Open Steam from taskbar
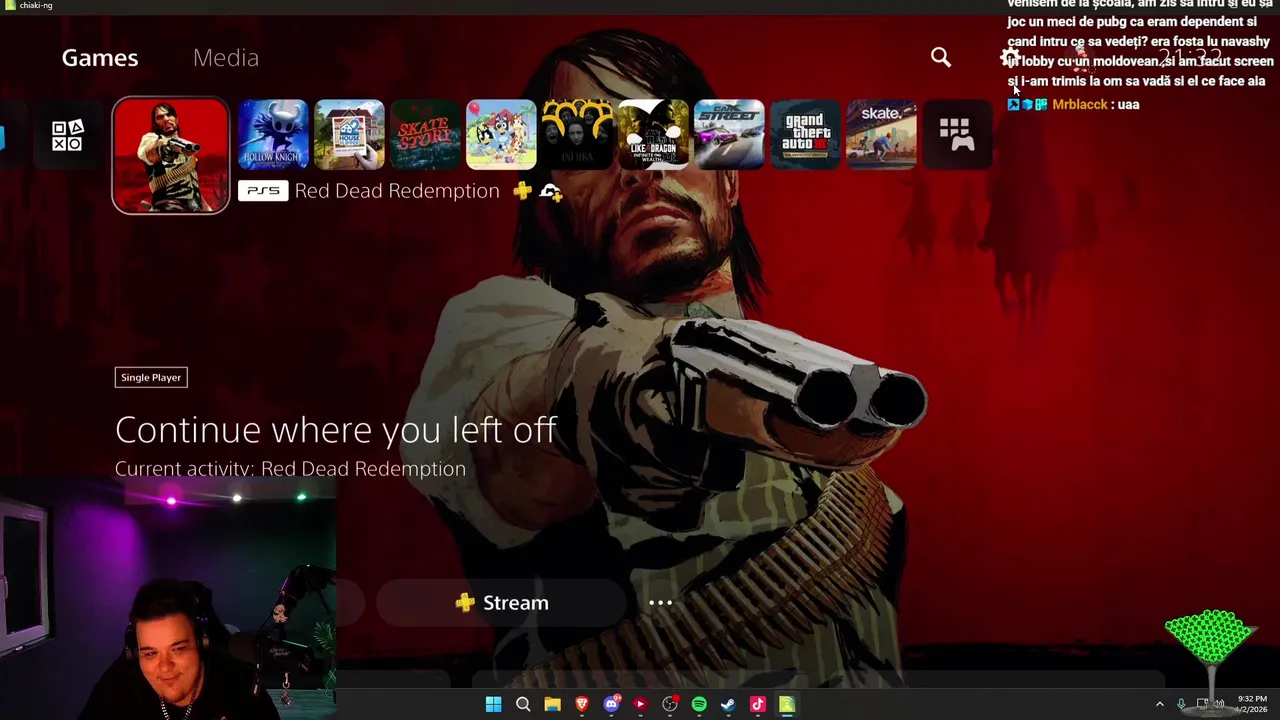The image size is (1280, 720). click(x=728, y=705)
